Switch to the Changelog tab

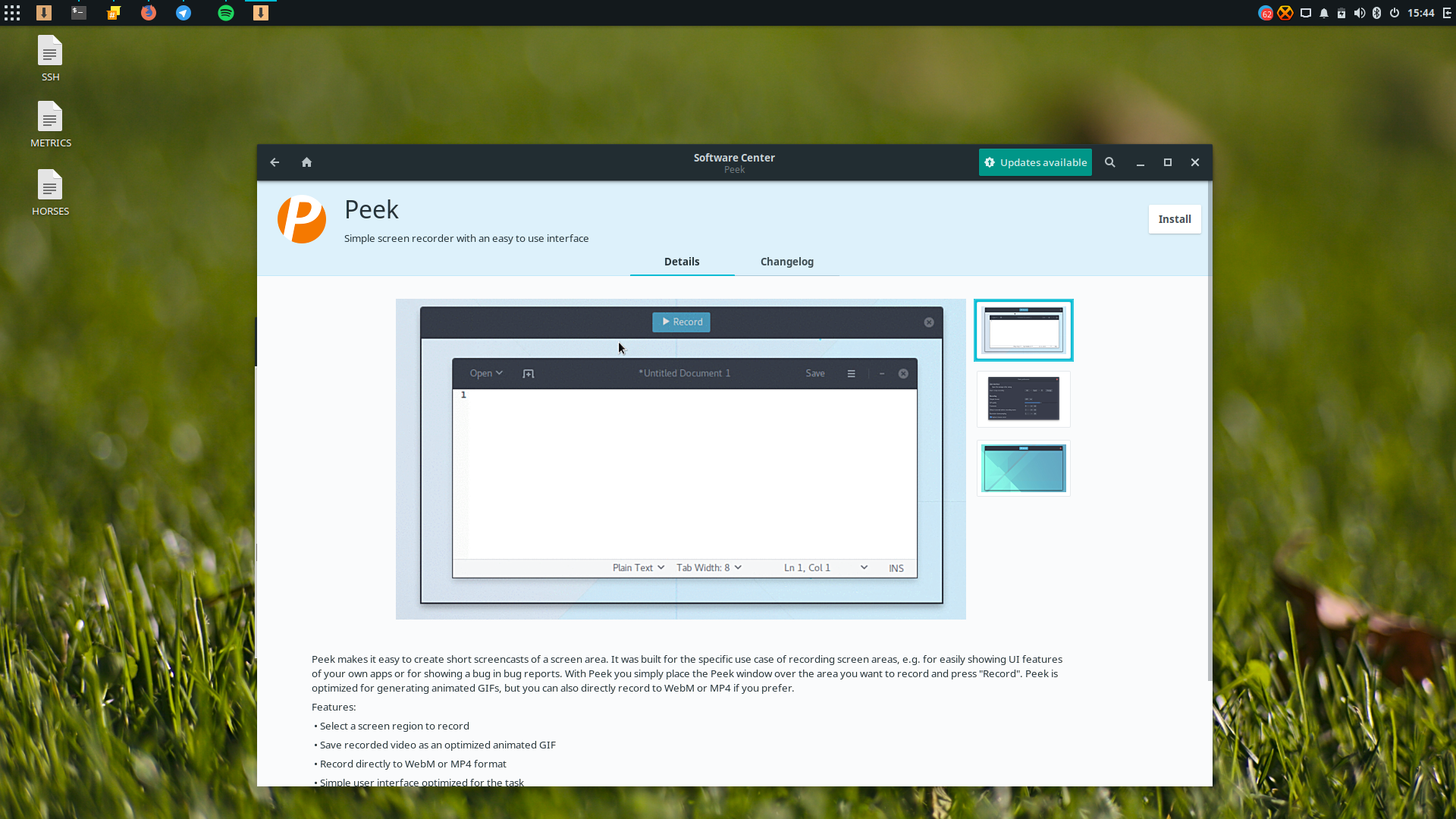click(787, 262)
